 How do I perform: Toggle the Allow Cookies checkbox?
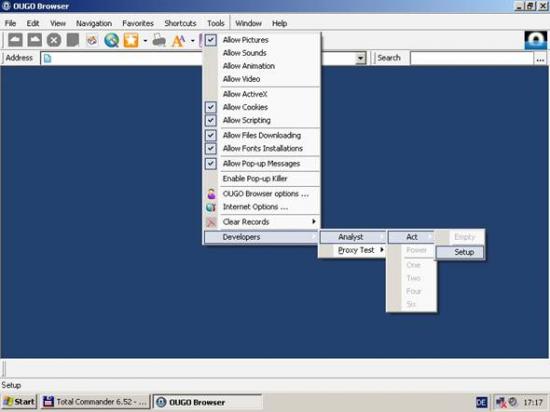pos(210,107)
